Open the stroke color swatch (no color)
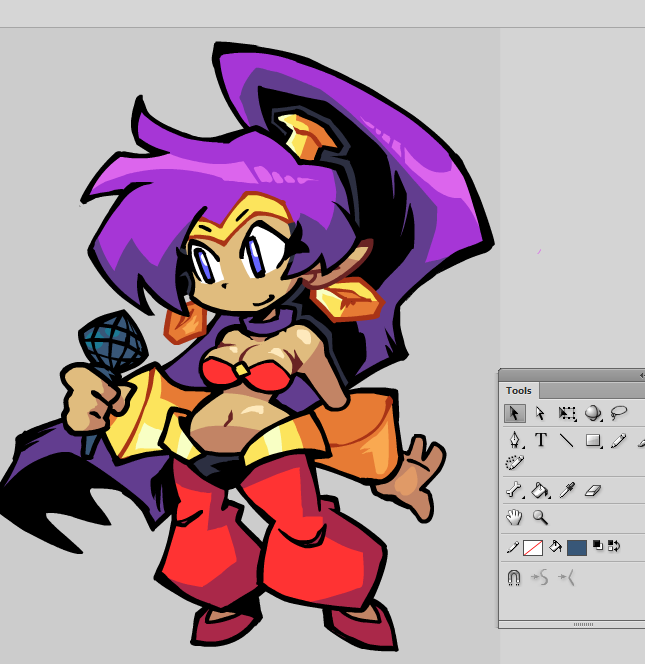 tap(533, 548)
